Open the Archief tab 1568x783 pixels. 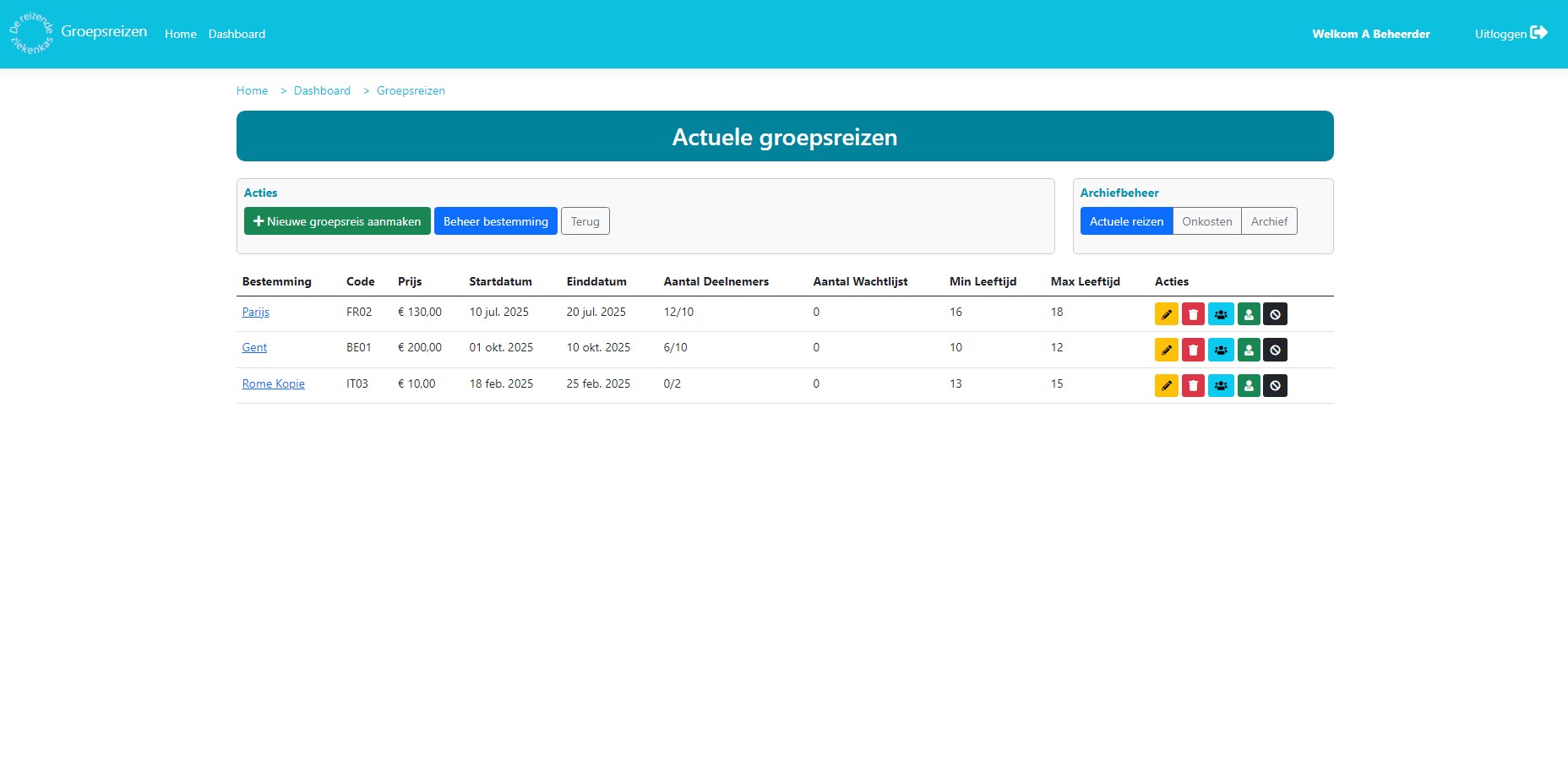click(1269, 221)
